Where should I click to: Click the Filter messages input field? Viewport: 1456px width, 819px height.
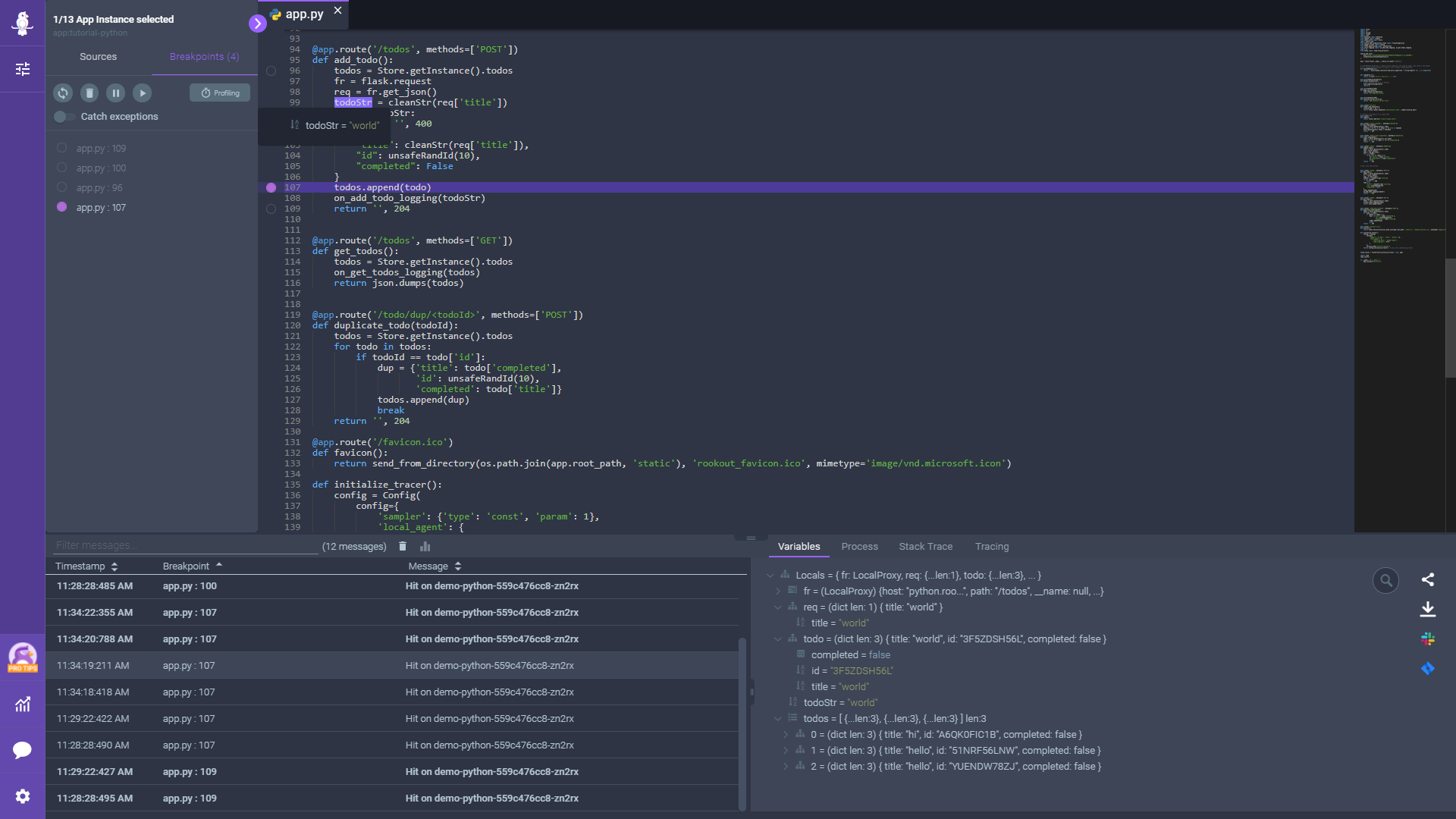[x=186, y=545]
